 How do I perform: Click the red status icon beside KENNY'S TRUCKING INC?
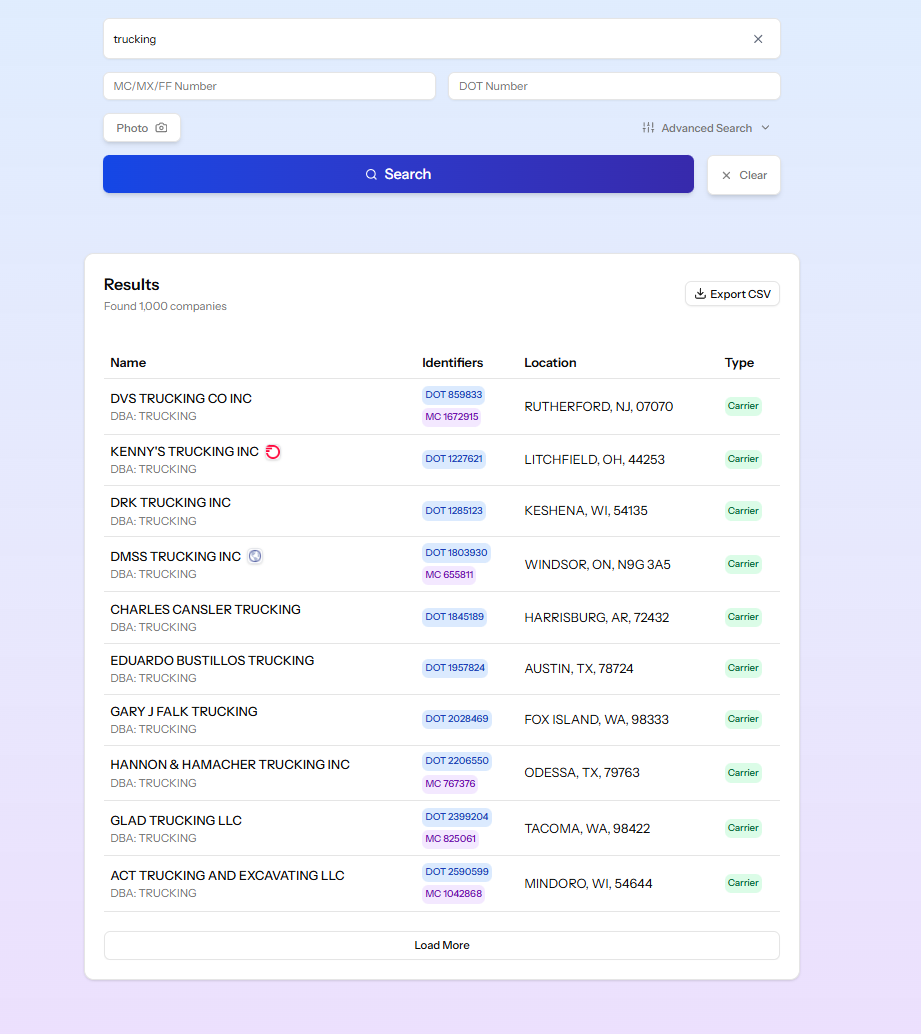pos(272,451)
